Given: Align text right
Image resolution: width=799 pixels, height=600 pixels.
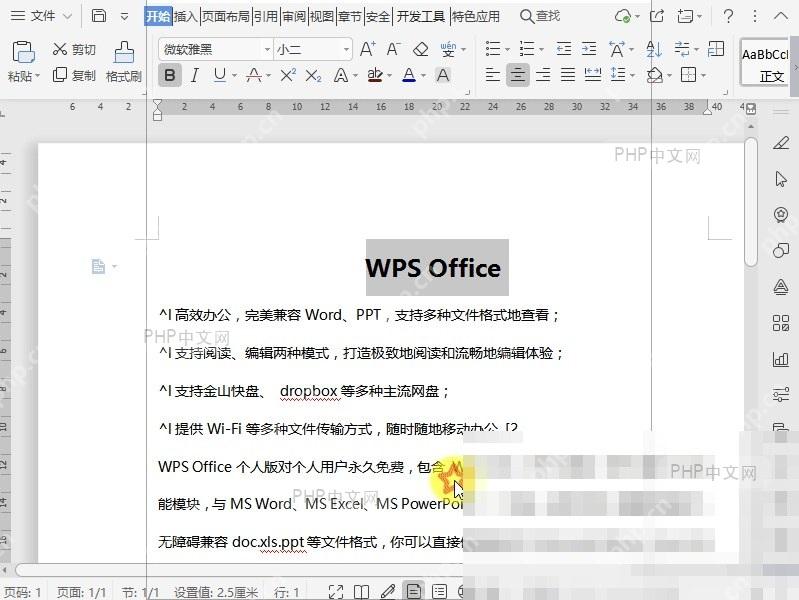Looking at the screenshot, I should tap(543, 75).
